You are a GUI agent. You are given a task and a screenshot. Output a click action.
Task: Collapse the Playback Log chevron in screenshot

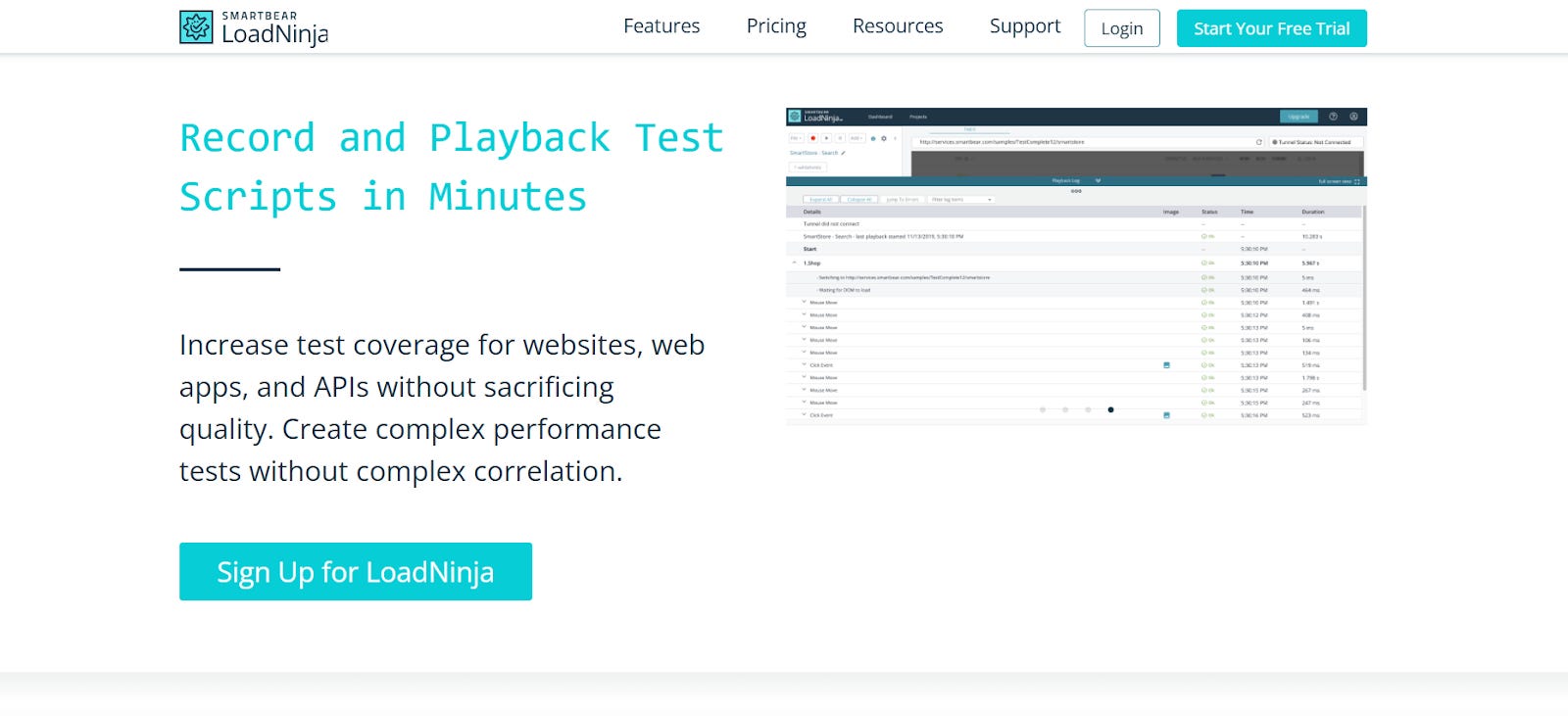click(x=1098, y=180)
